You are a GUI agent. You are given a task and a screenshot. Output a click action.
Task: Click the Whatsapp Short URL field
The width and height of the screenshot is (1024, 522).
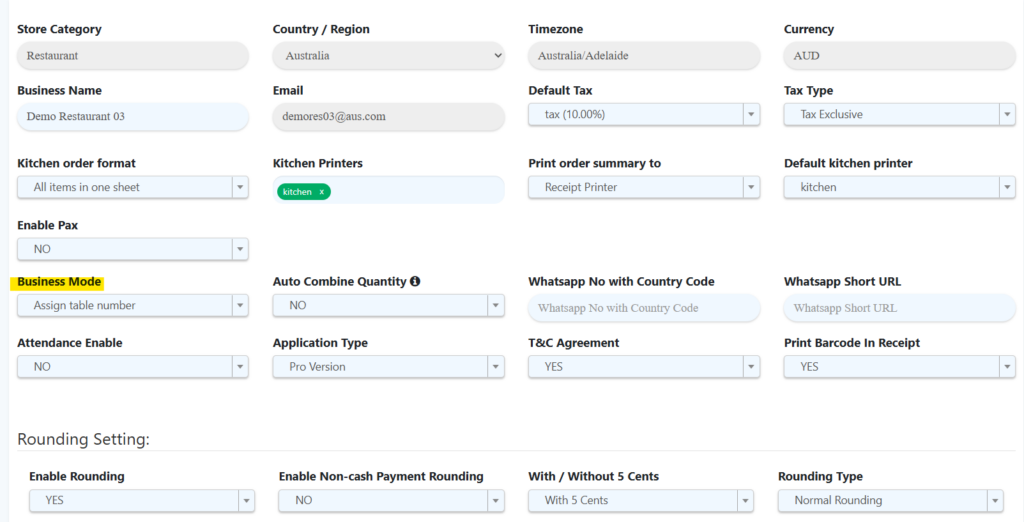899,308
